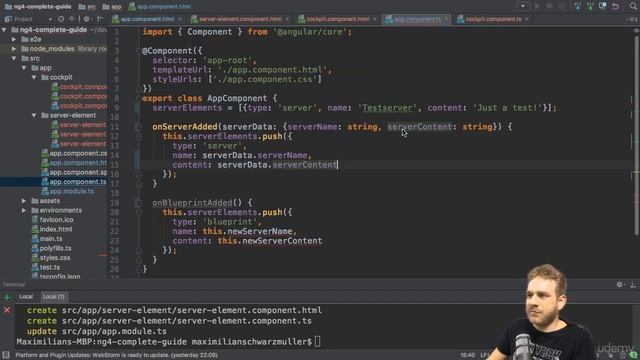Click the tool windows icon in status bar corner
The width and height of the screenshot is (640, 360).
pyautogui.click(x=6, y=355)
